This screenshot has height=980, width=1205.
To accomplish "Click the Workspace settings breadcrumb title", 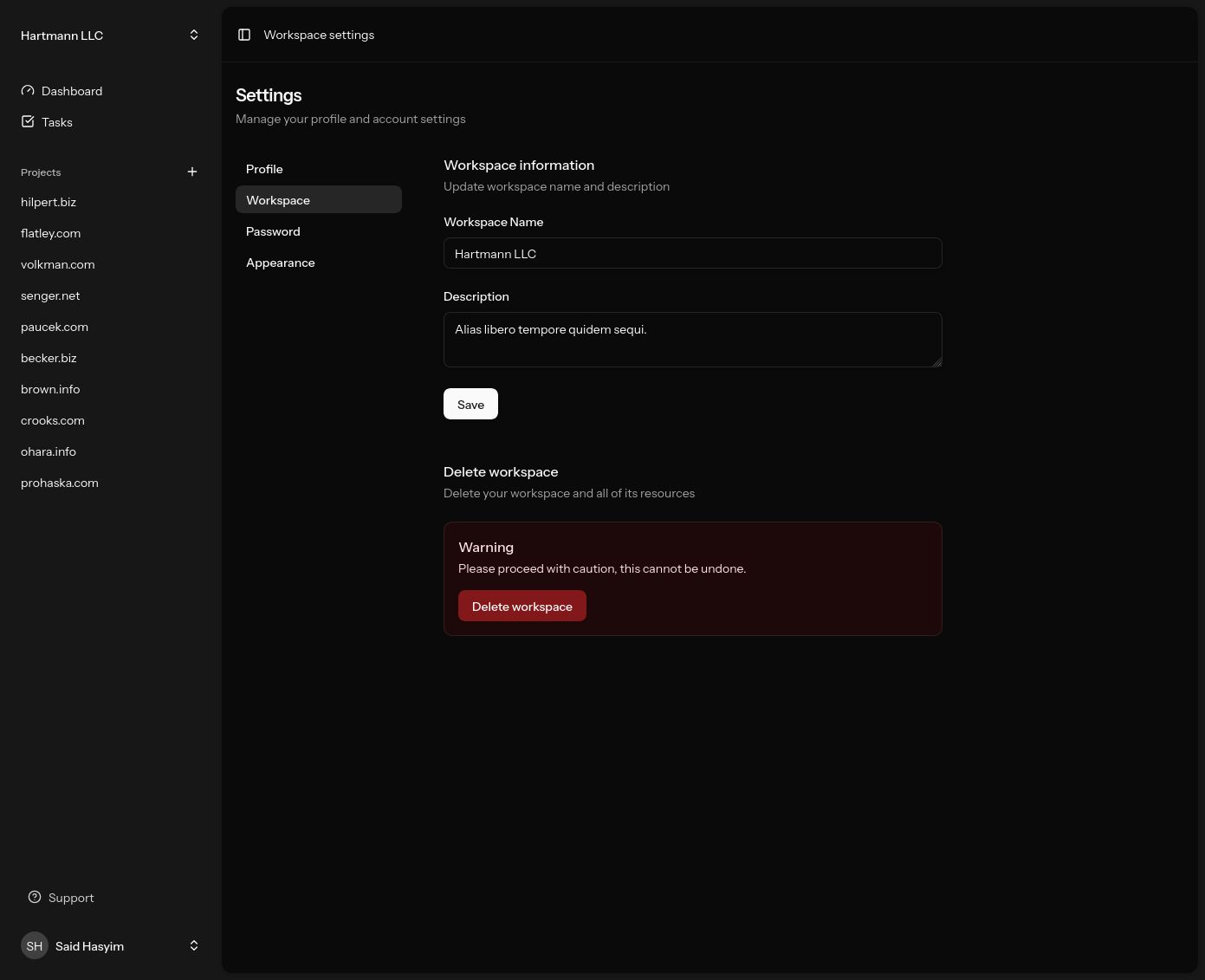I will point(319,35).
